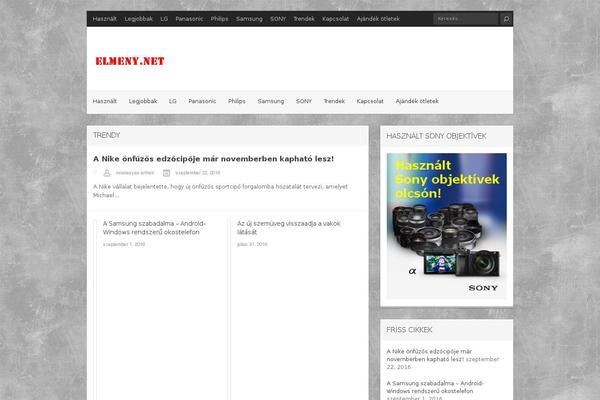Choose SONY in the light main menu
The image size is (600, 400).
tap(304, 101)
